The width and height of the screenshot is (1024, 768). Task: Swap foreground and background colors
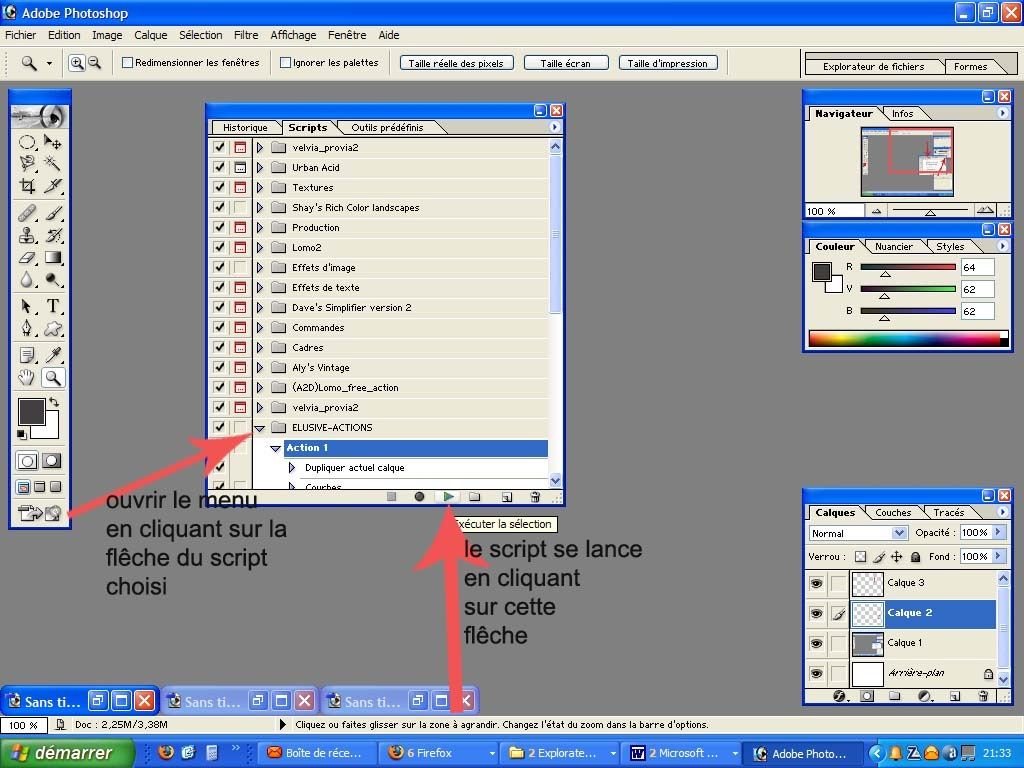tap(54, 402)
